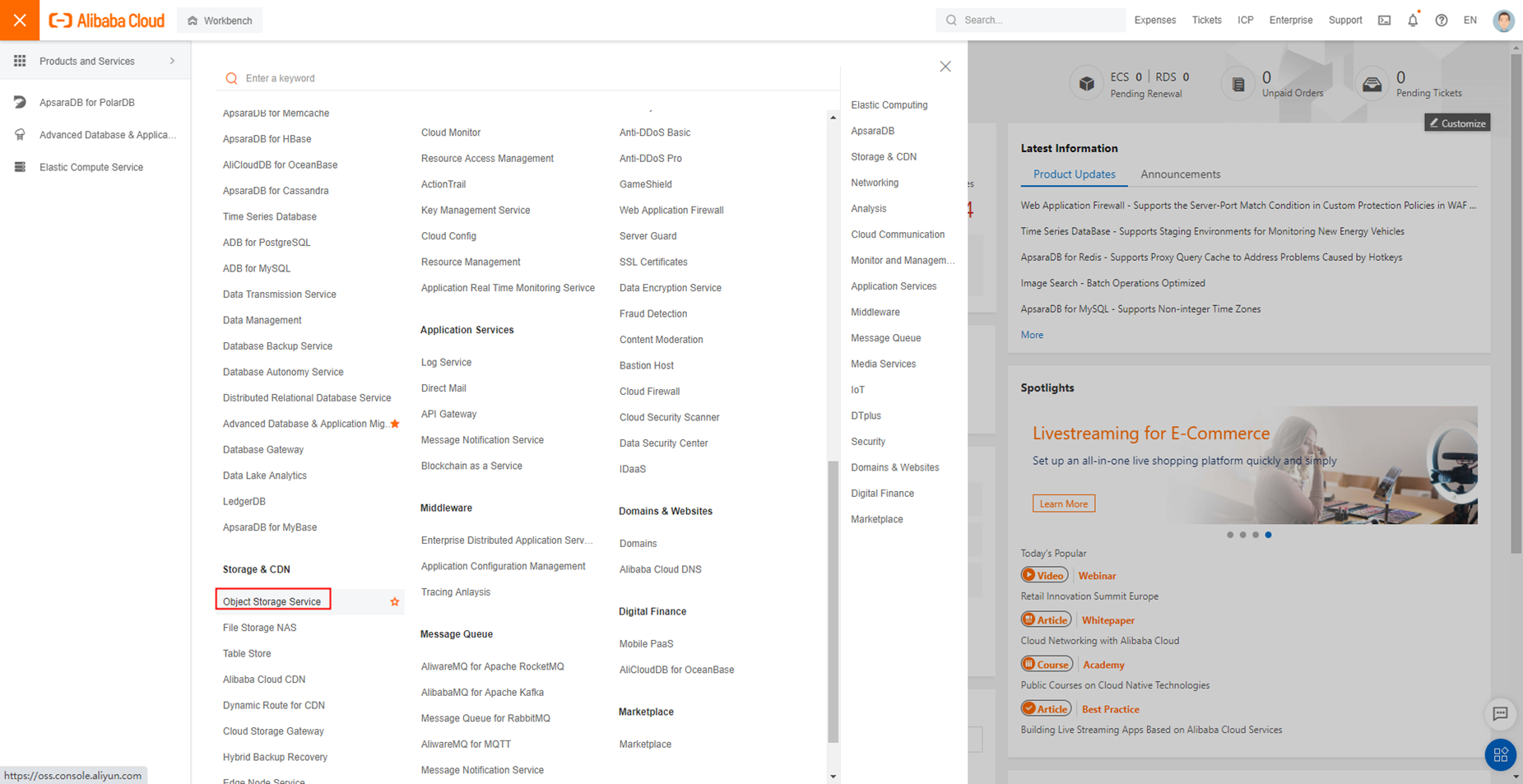This screenshot has height=784, width=1523.
Task: Open Elastic Compute Service sidebar icon
Action: 20,167
